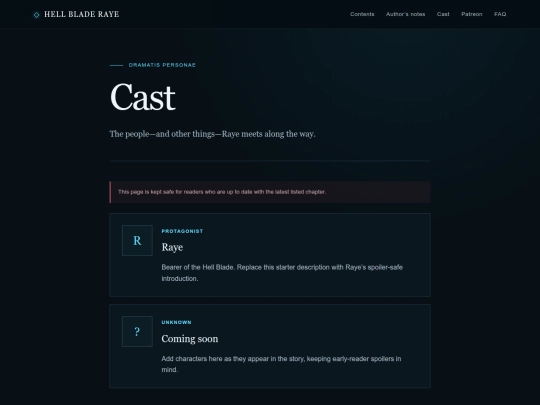Click the PROTAGONIST label
This screenshot has height=405, width=540.
(x=182, y=231)
